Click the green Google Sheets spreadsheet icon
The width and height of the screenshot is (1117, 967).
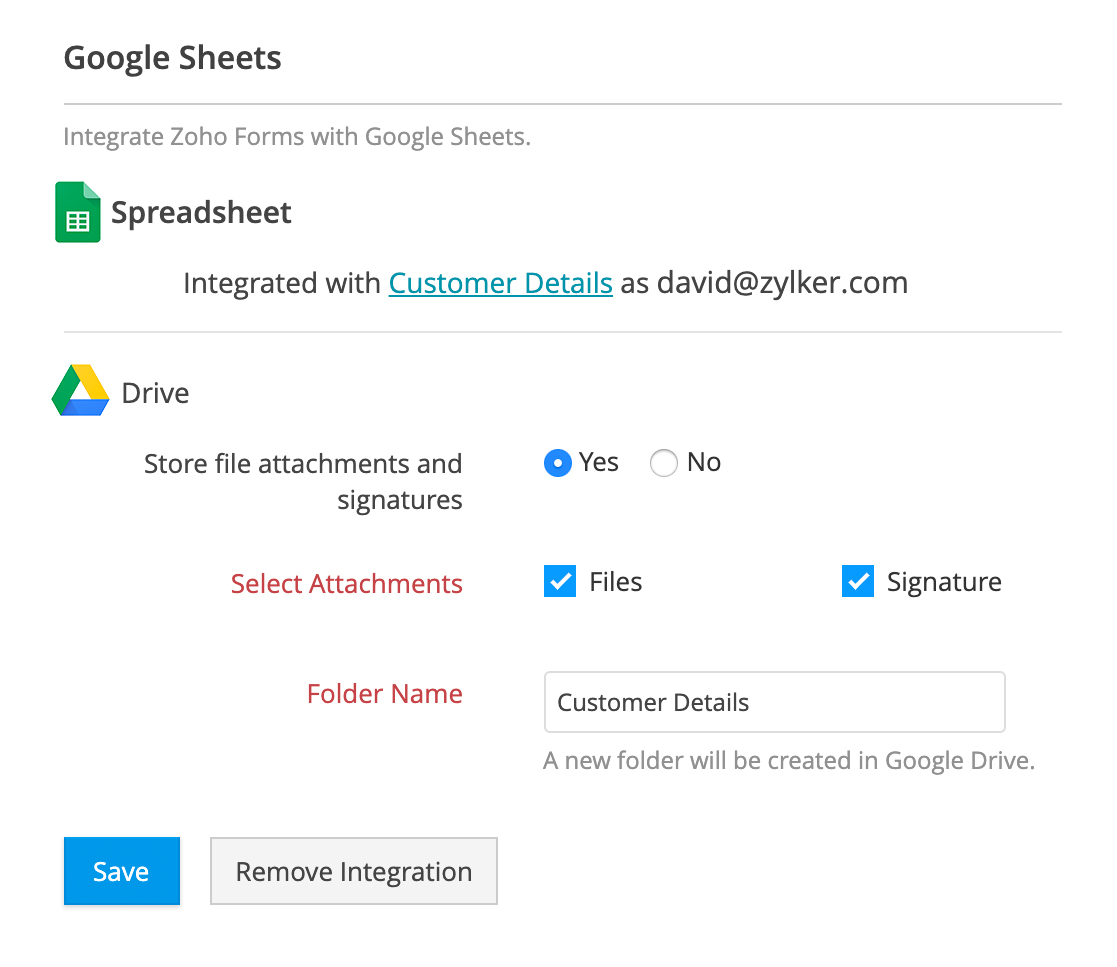click(78, 212)
